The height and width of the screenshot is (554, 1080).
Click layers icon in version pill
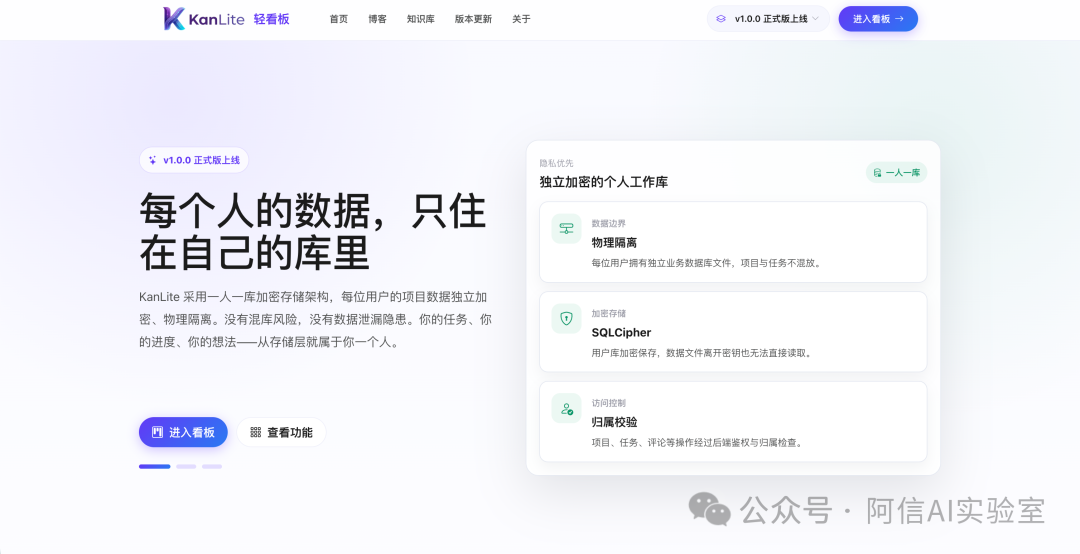click(x=720, y=19)
